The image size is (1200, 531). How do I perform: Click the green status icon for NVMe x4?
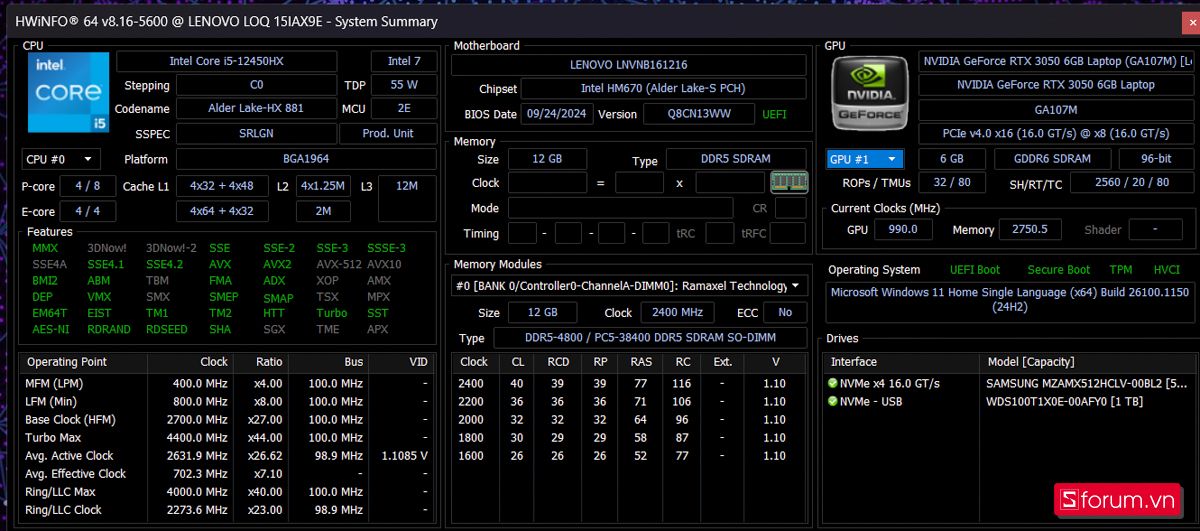pyautogui.click(x=832, y=383)
